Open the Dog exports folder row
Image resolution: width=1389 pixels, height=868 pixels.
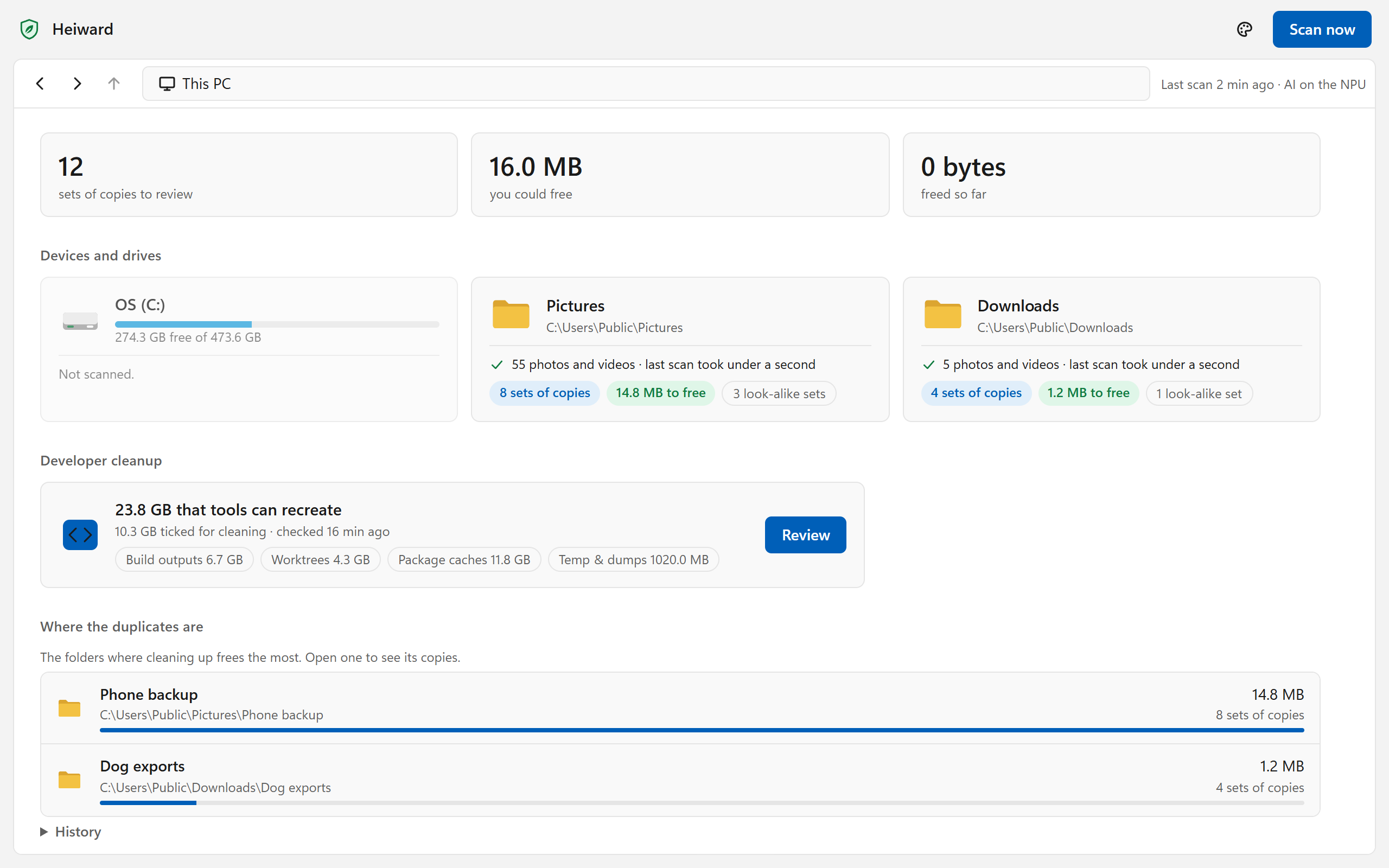[680, 781]
